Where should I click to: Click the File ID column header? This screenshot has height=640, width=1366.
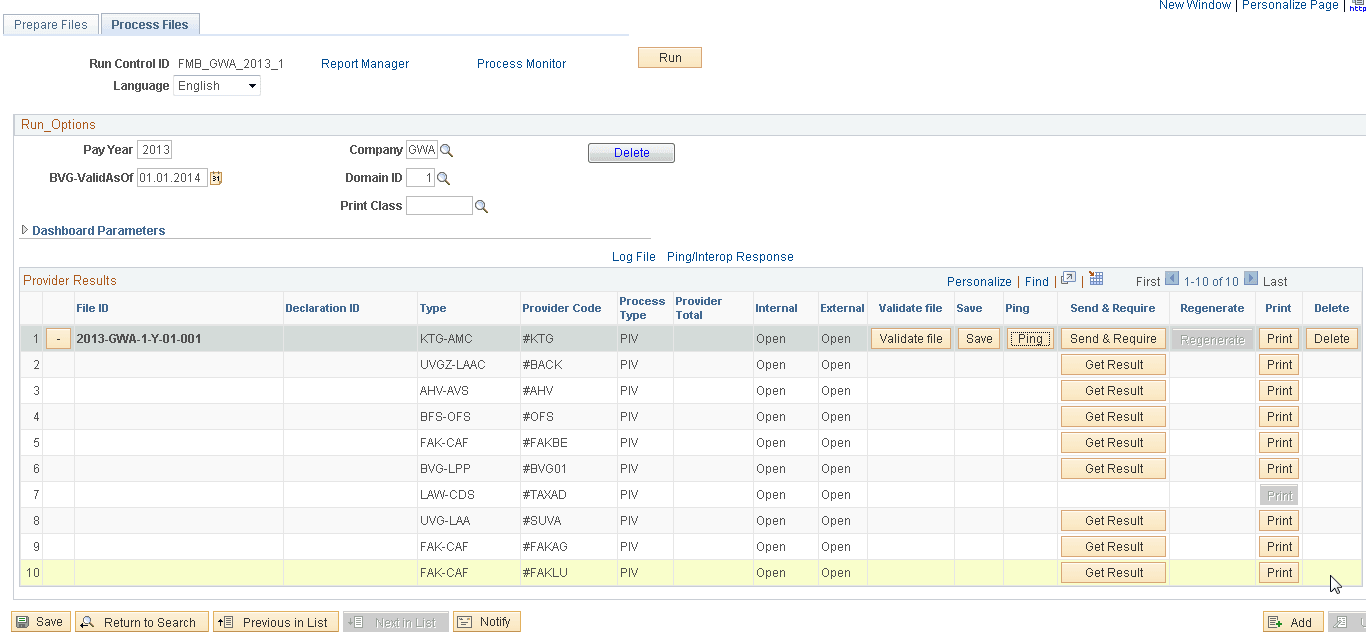click(92, 308)
